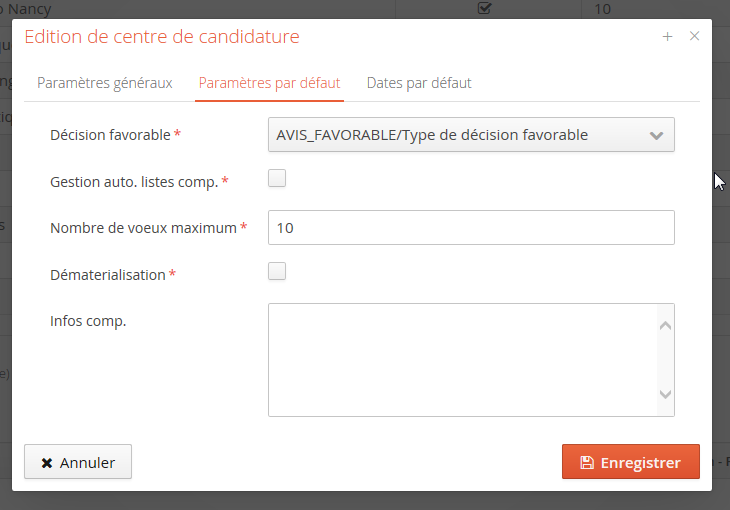Click the floppy disk icon on Enregistrer

point(587,463)
